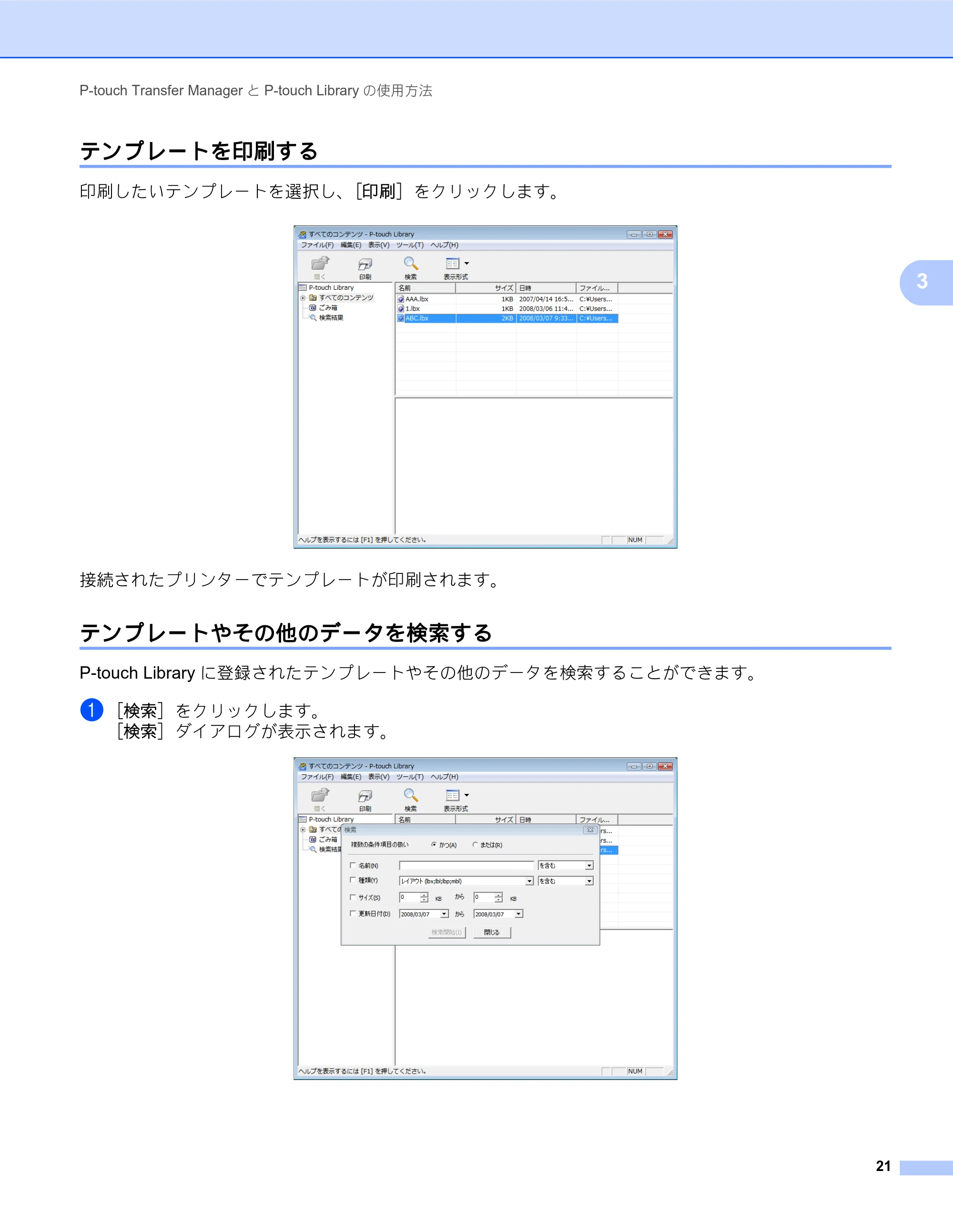Enable the 更新日付(D) checkbox
Screen dimensions: 953x1232
pos(353,913)
